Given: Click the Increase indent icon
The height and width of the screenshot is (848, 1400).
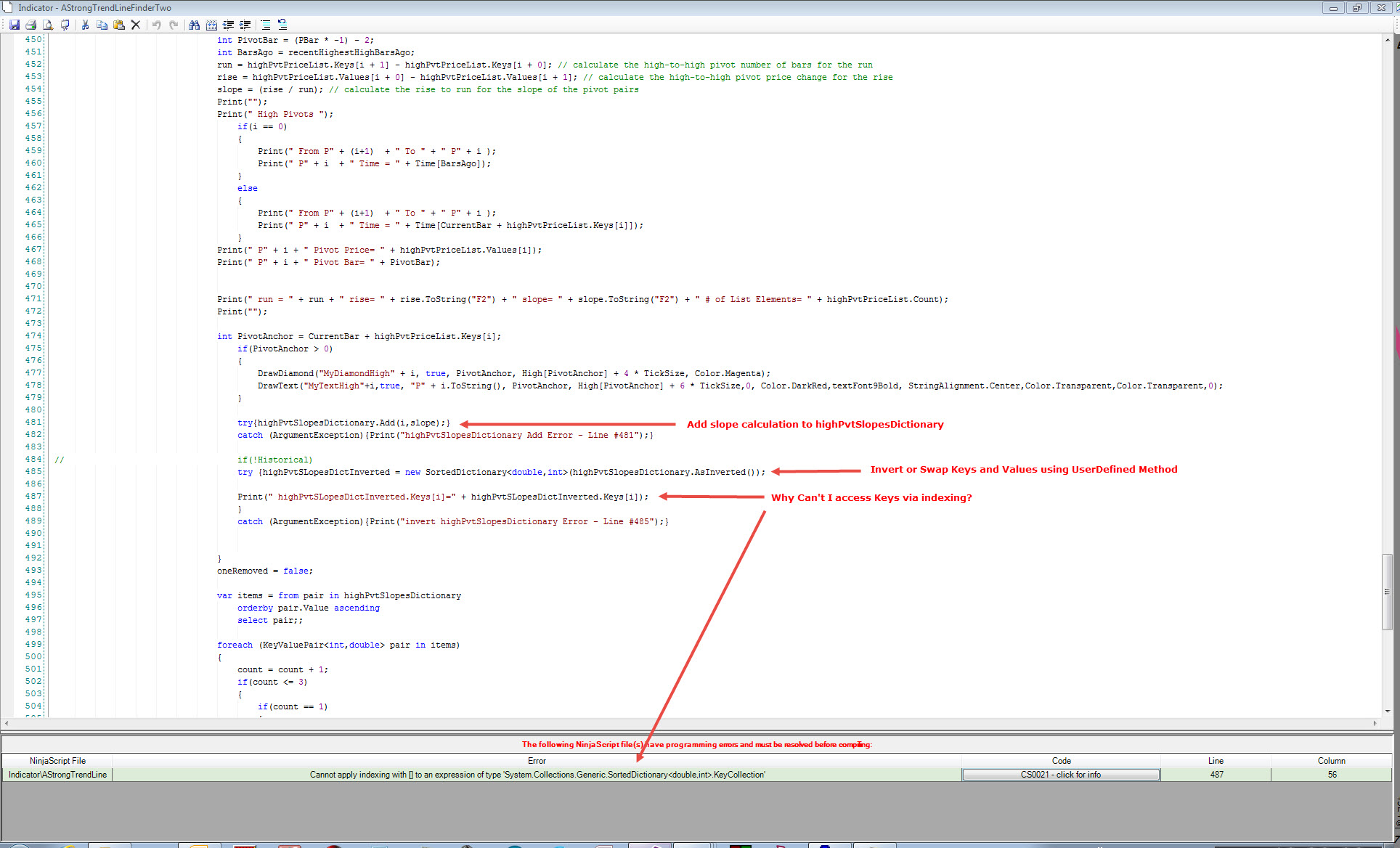Looking at the screenshot, I should pyautogui.click(x=245, y=25).
